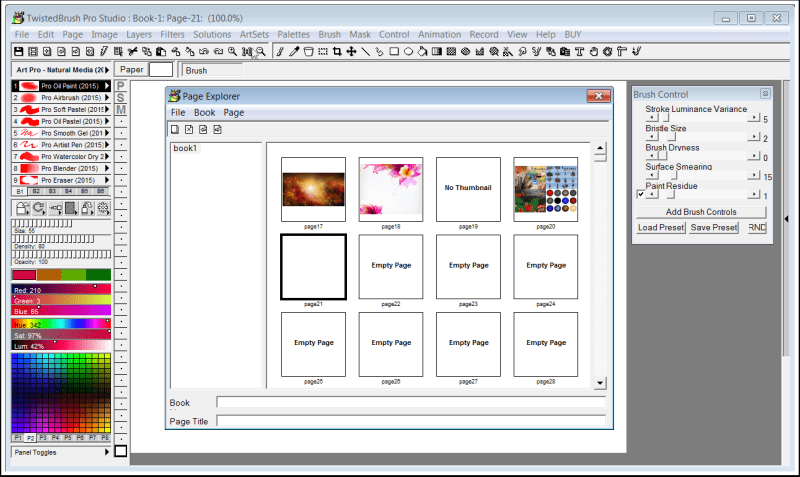Select the Crop tool icon
Image resolution: width=800 pixels, height=477 pixels.
point(337,52)
